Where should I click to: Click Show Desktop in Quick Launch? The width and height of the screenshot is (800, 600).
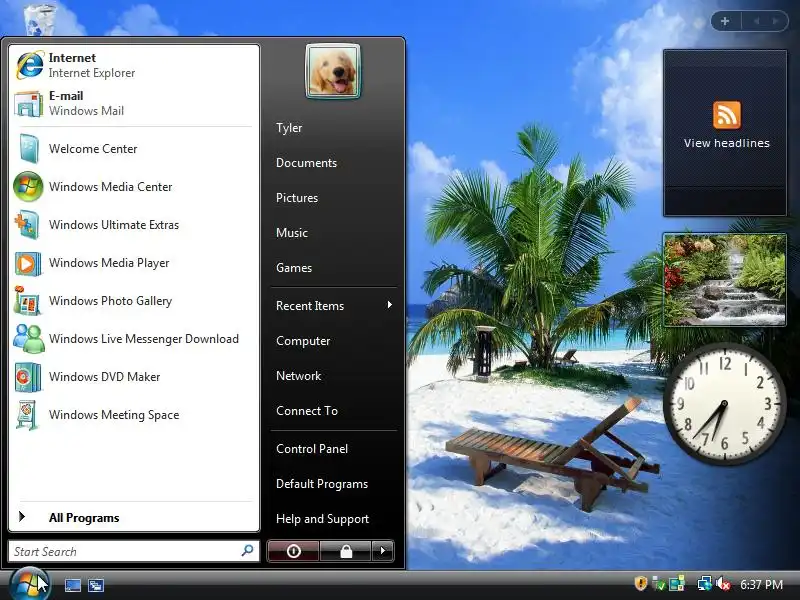point(72,585)
